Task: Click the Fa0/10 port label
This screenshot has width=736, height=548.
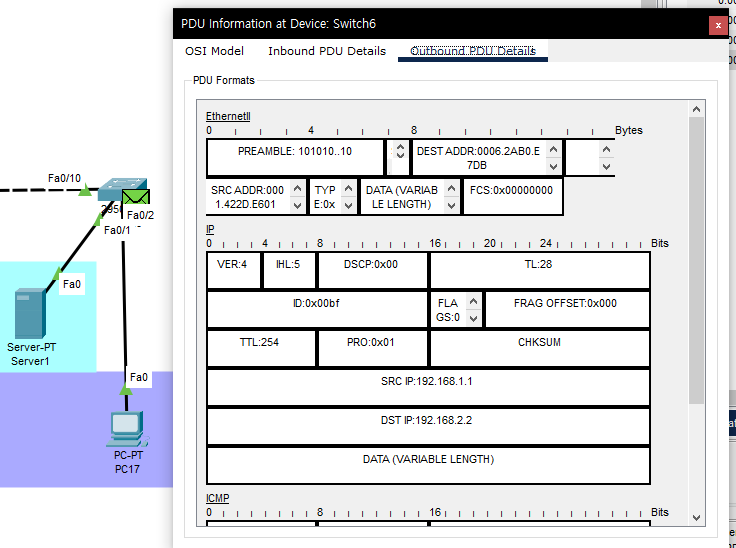Action: click(64, 178)
